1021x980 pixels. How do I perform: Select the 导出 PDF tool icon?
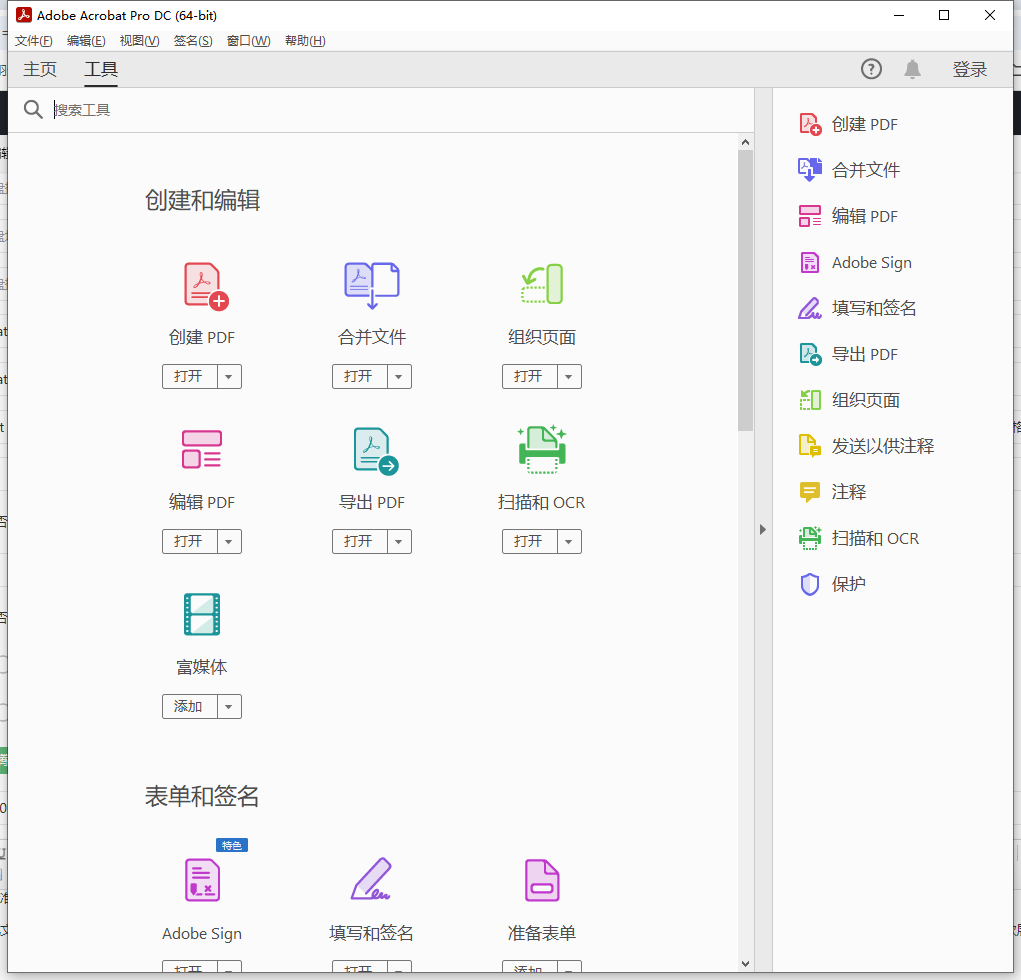pos(371,450)
